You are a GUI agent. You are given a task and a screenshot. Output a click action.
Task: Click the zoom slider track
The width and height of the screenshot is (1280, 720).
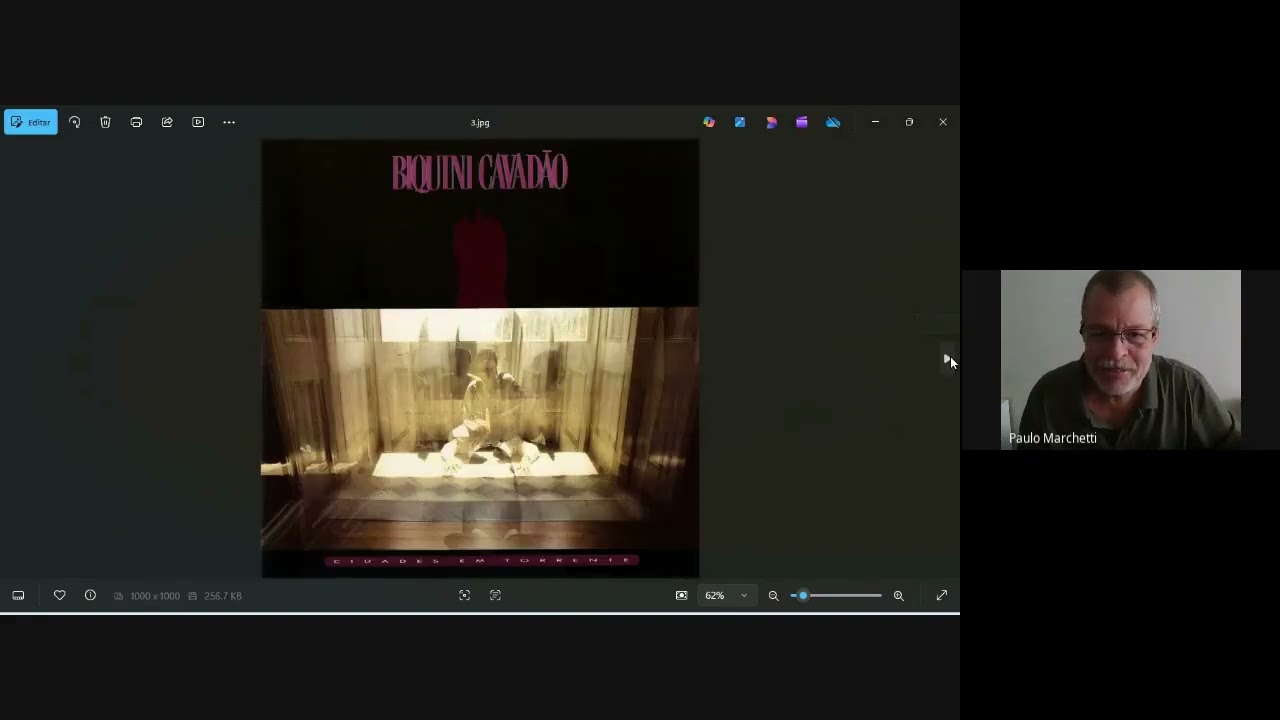coord(837,595)
